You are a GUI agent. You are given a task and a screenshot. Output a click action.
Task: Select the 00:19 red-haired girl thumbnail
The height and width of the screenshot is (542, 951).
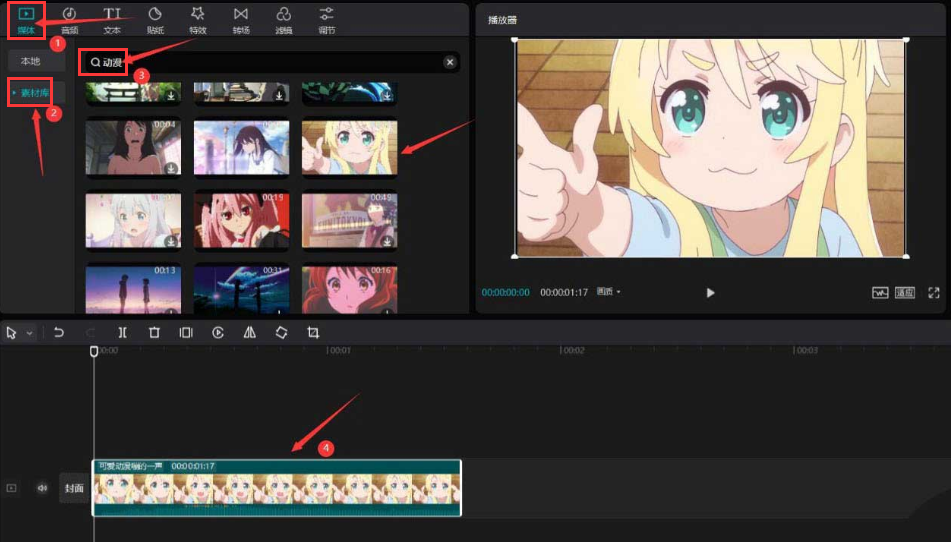tap(241, 221)
